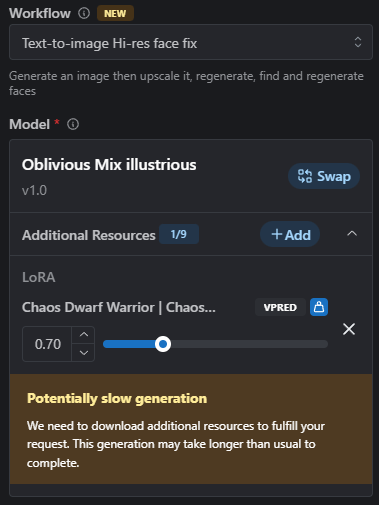Click the Chaos Dwarf Warrior LoRA name
The image size is (379, 505).
(x=119, y=307)
